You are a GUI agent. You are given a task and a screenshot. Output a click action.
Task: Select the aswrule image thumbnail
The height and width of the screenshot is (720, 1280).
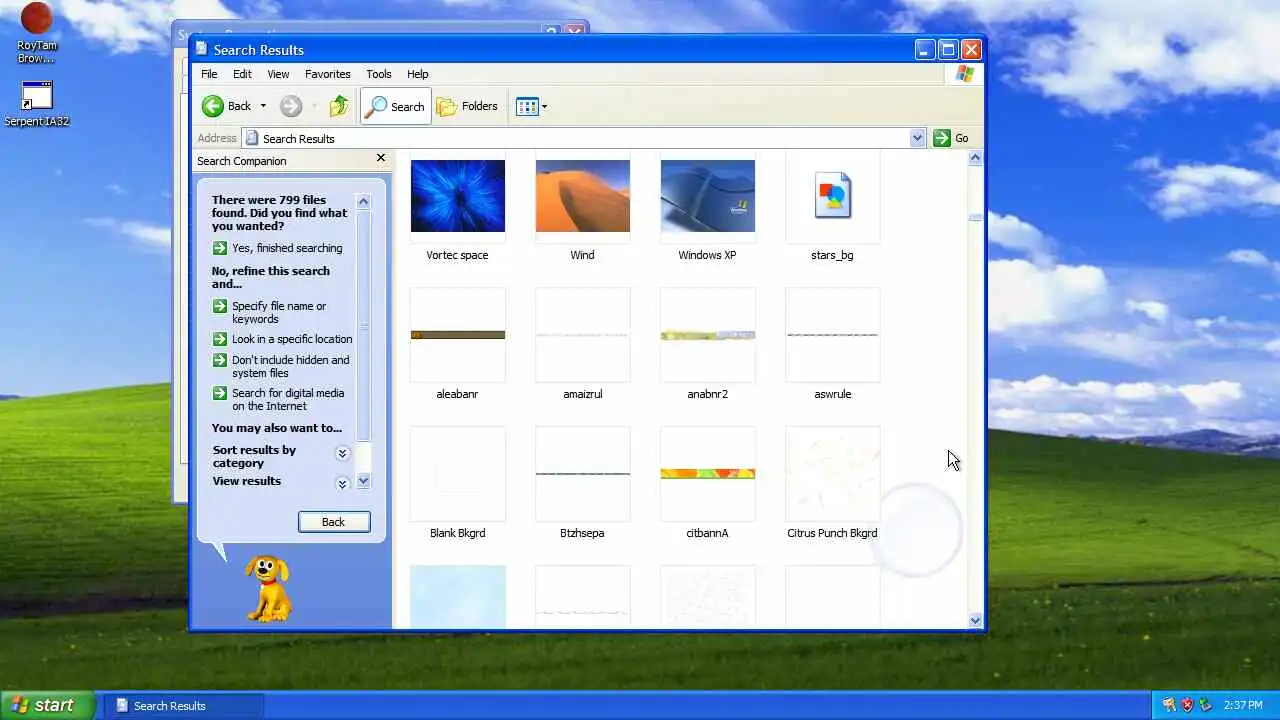[833, 335]
